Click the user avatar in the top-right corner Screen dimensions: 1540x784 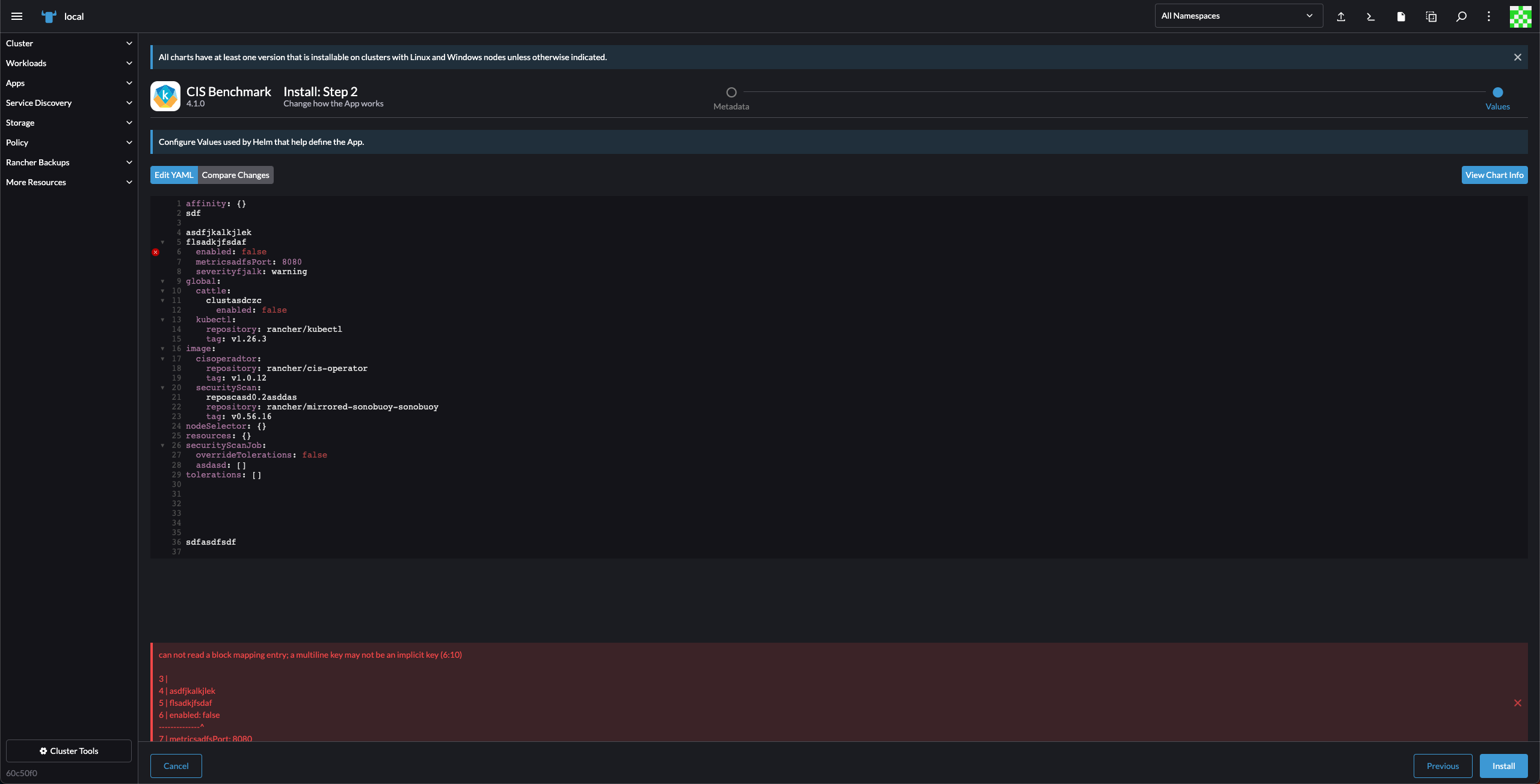(1520, 16)
